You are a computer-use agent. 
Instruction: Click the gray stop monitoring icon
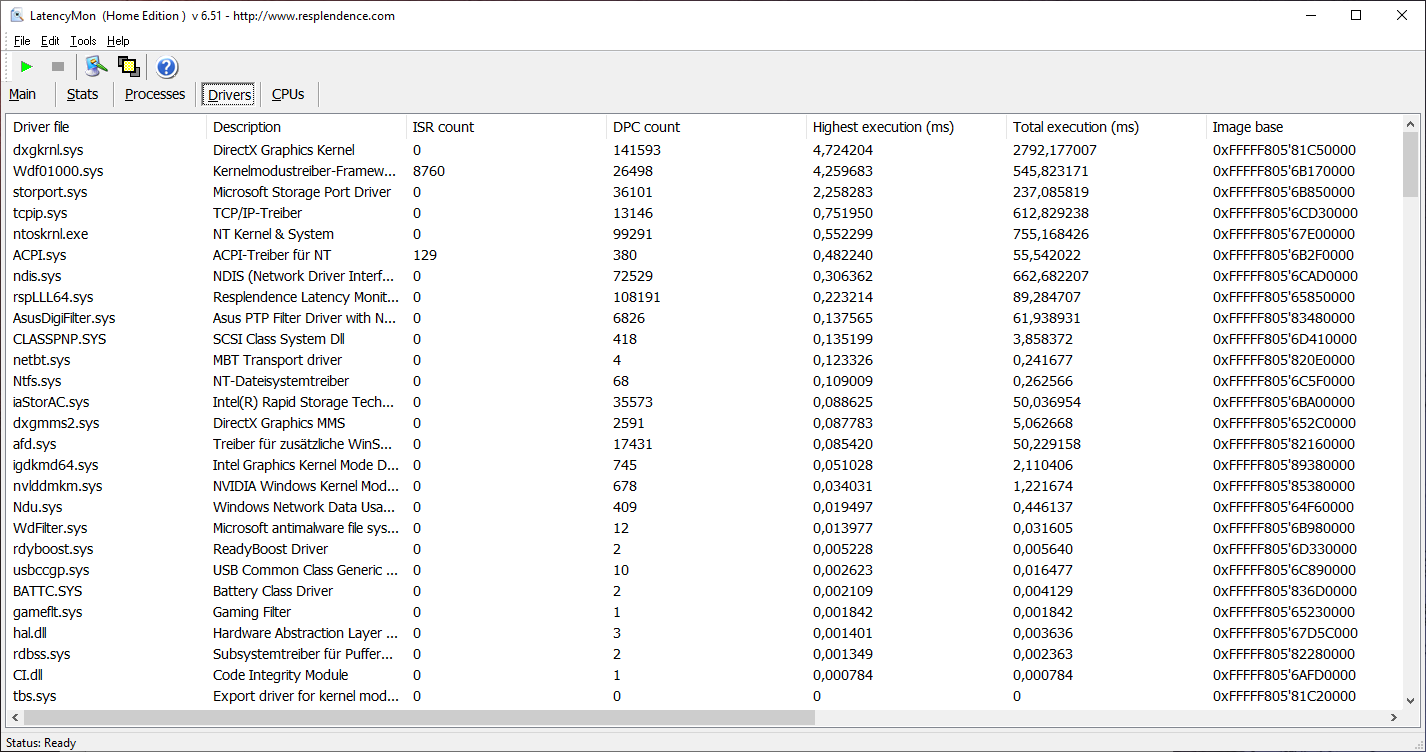pyautogui.click(x=58, y=67)
